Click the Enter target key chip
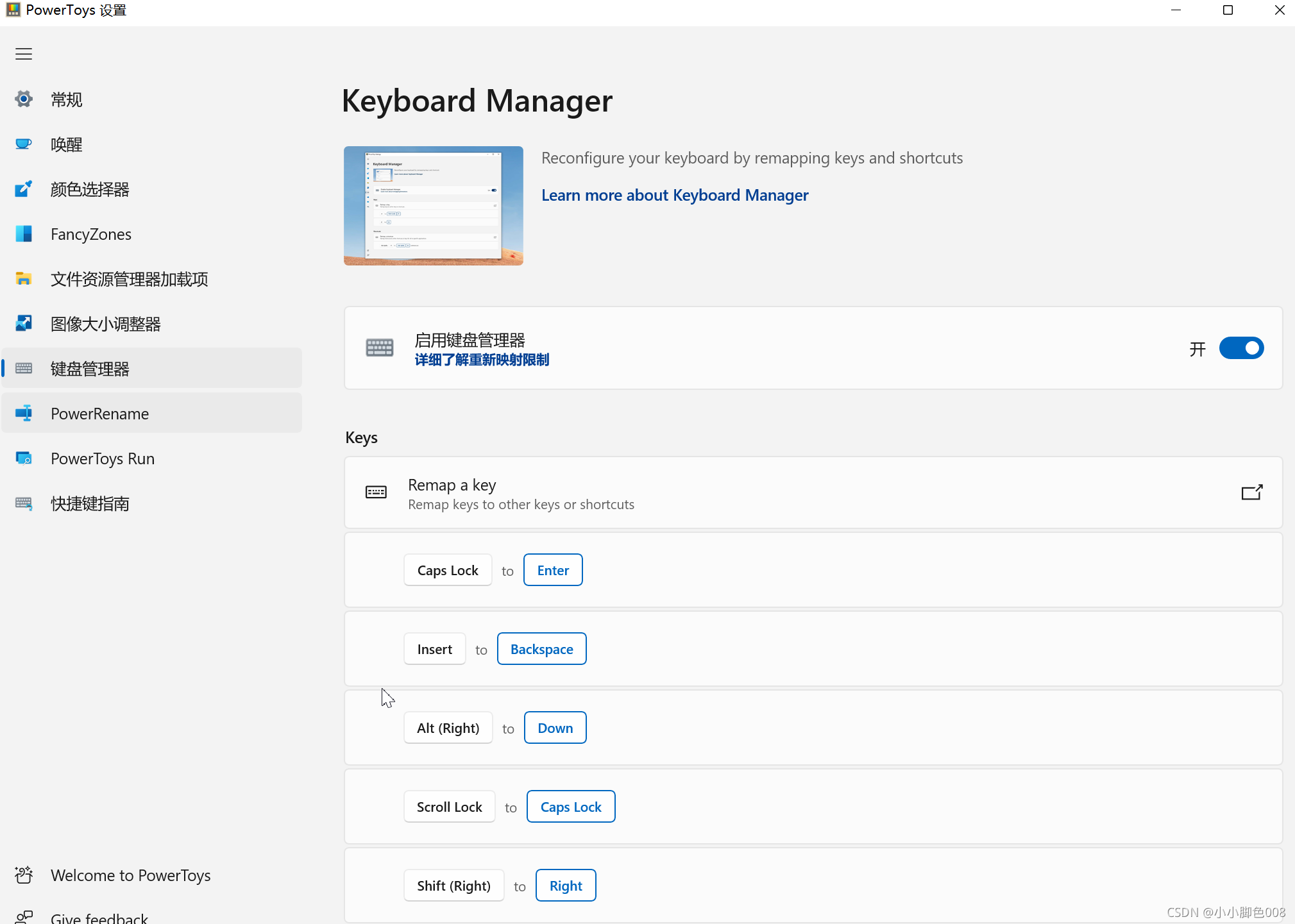The image size is (1295, 924). click(x=553, y=570)
